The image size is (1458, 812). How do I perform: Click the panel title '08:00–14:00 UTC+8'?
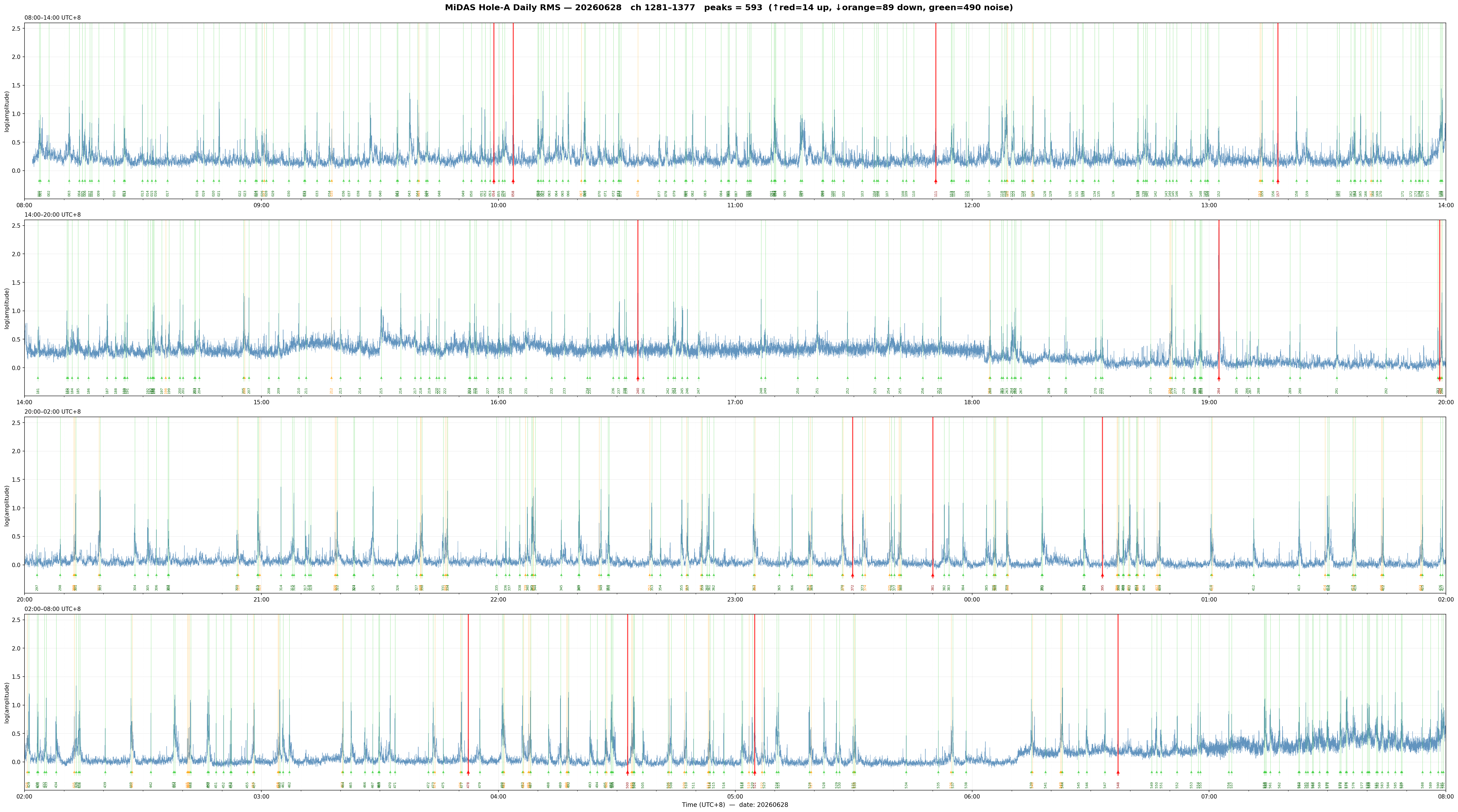(53, 17)
